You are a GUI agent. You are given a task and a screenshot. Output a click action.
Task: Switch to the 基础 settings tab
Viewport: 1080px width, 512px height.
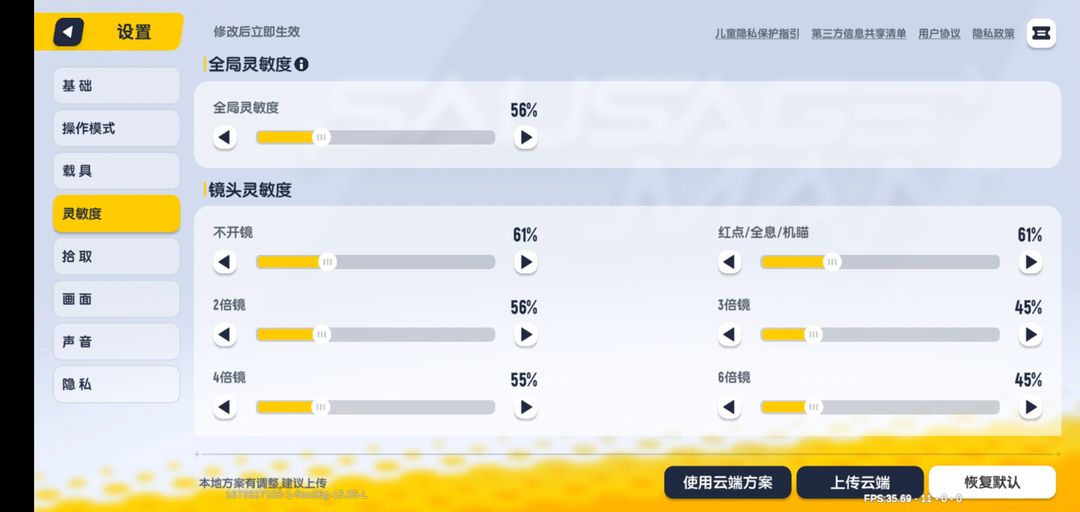point(116,86)
